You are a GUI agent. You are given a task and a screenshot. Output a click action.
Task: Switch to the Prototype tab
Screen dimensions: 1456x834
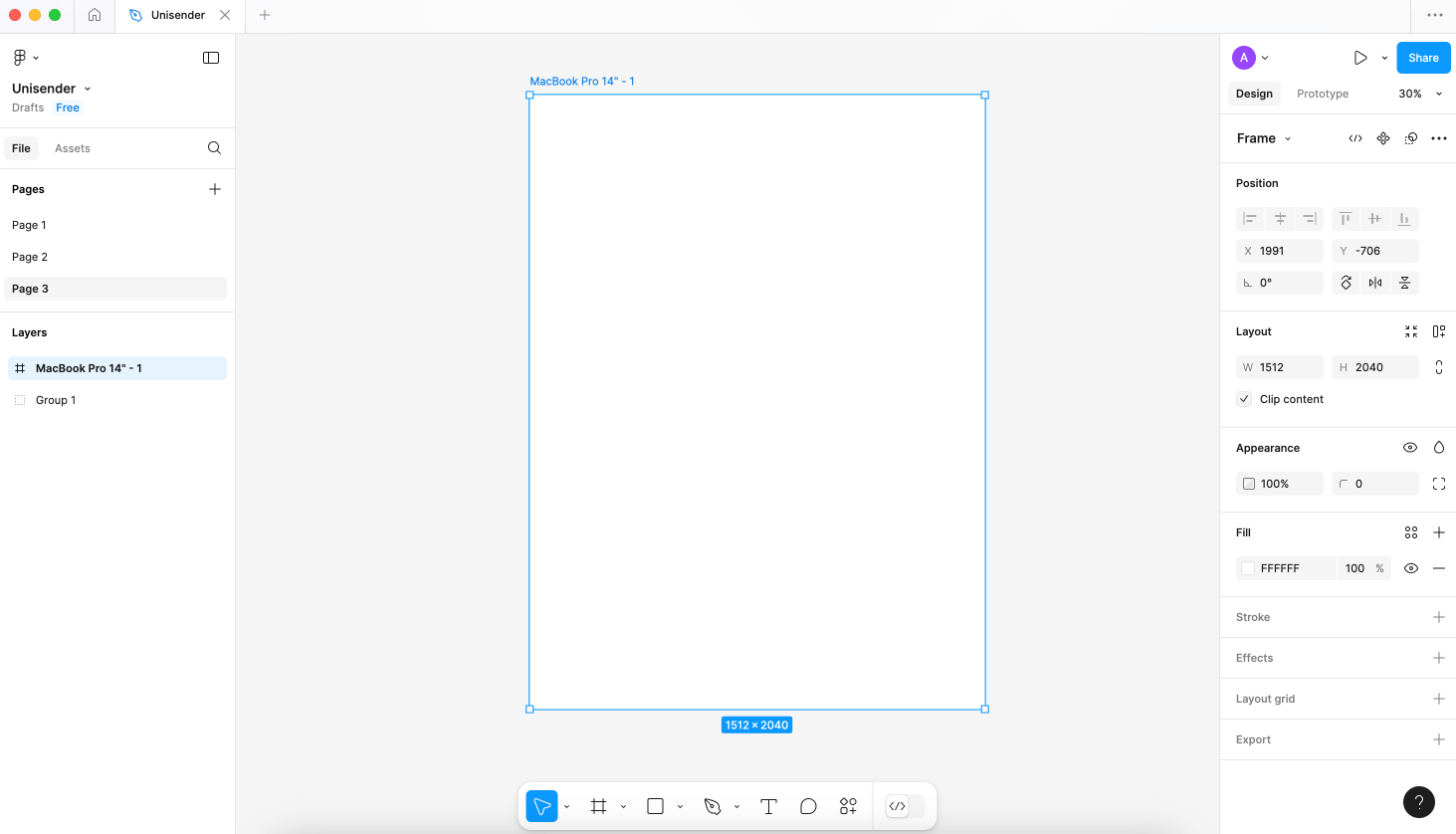click(x=1323, y=94)
